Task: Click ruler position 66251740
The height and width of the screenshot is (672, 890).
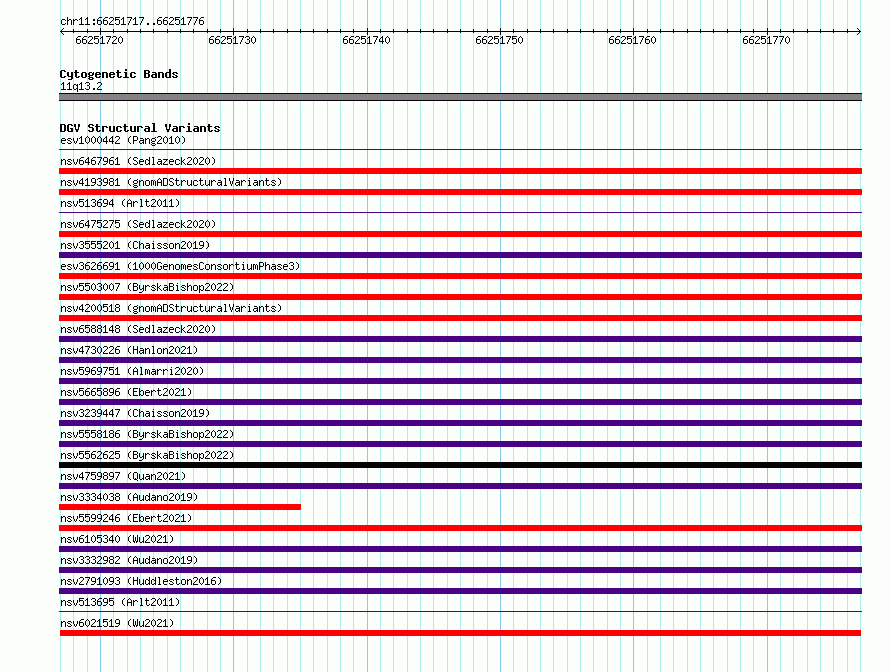Action: (366, 40)
